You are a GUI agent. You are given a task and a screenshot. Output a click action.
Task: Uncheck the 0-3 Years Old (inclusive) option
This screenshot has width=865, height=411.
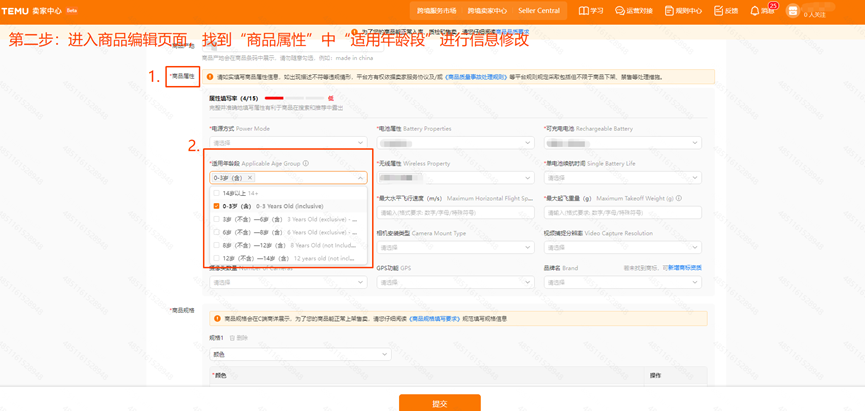pos(216,206)
